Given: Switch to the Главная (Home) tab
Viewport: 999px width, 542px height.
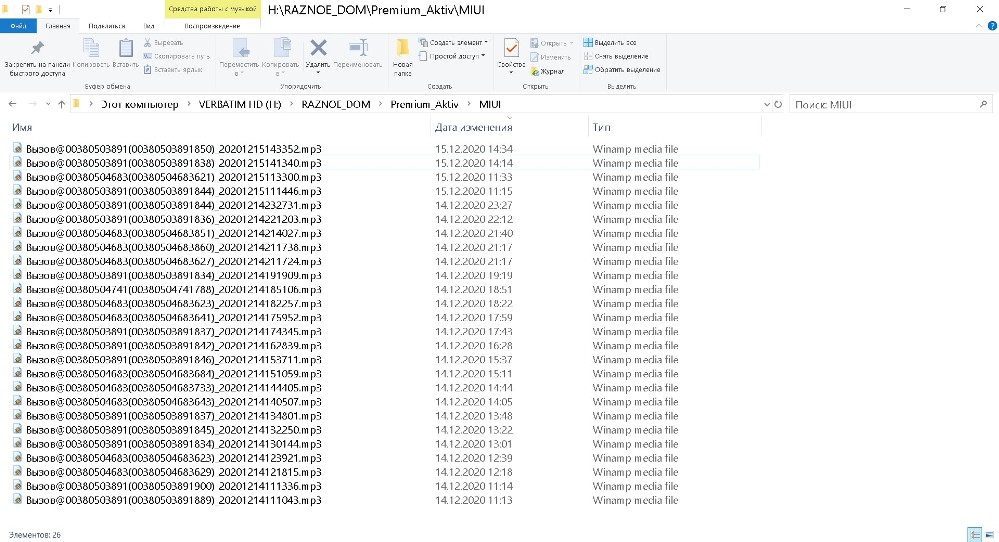Looking at the screenshot, I should tap(57, 26).
